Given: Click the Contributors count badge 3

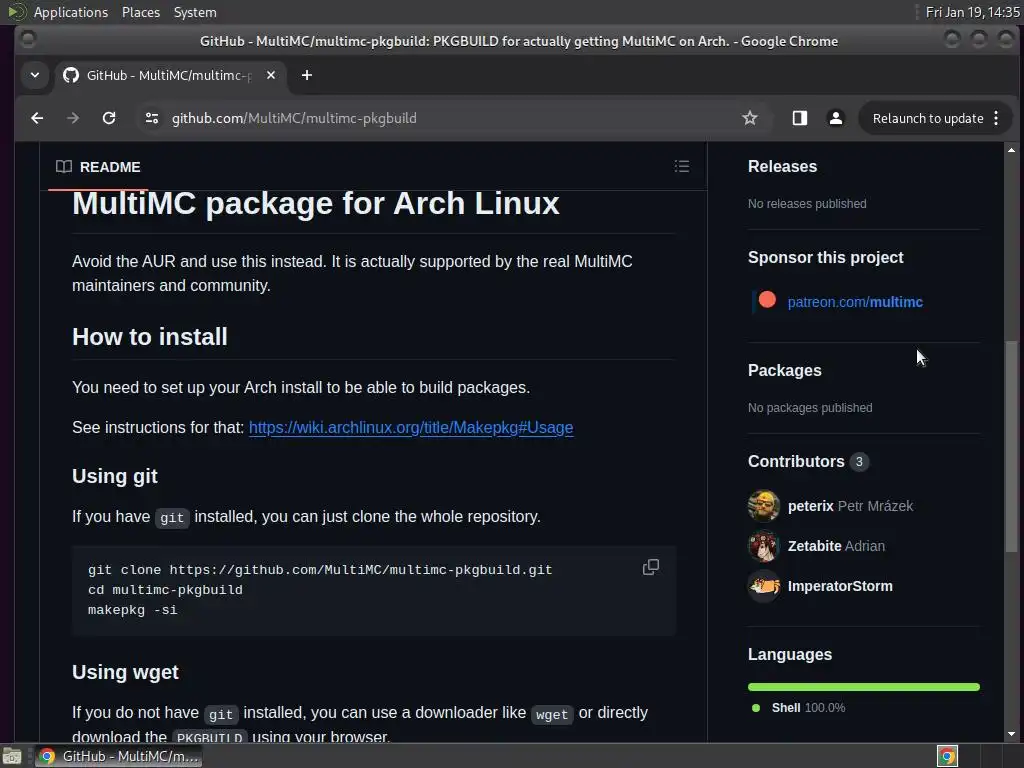Looking at the screenshot, I should tap(859, 462).
